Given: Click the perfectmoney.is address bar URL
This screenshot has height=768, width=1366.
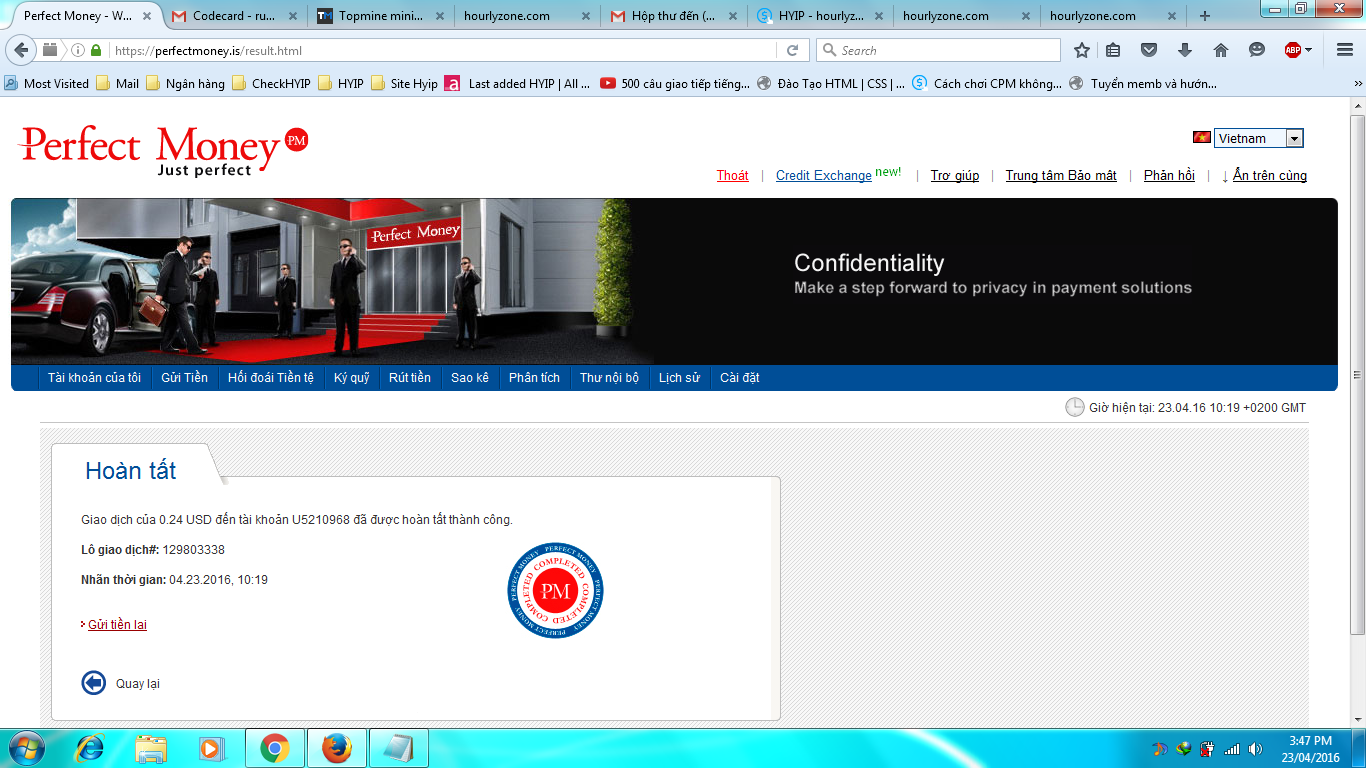Looking at the screenshot, I should pyautogui.click(x=208, y=50).
